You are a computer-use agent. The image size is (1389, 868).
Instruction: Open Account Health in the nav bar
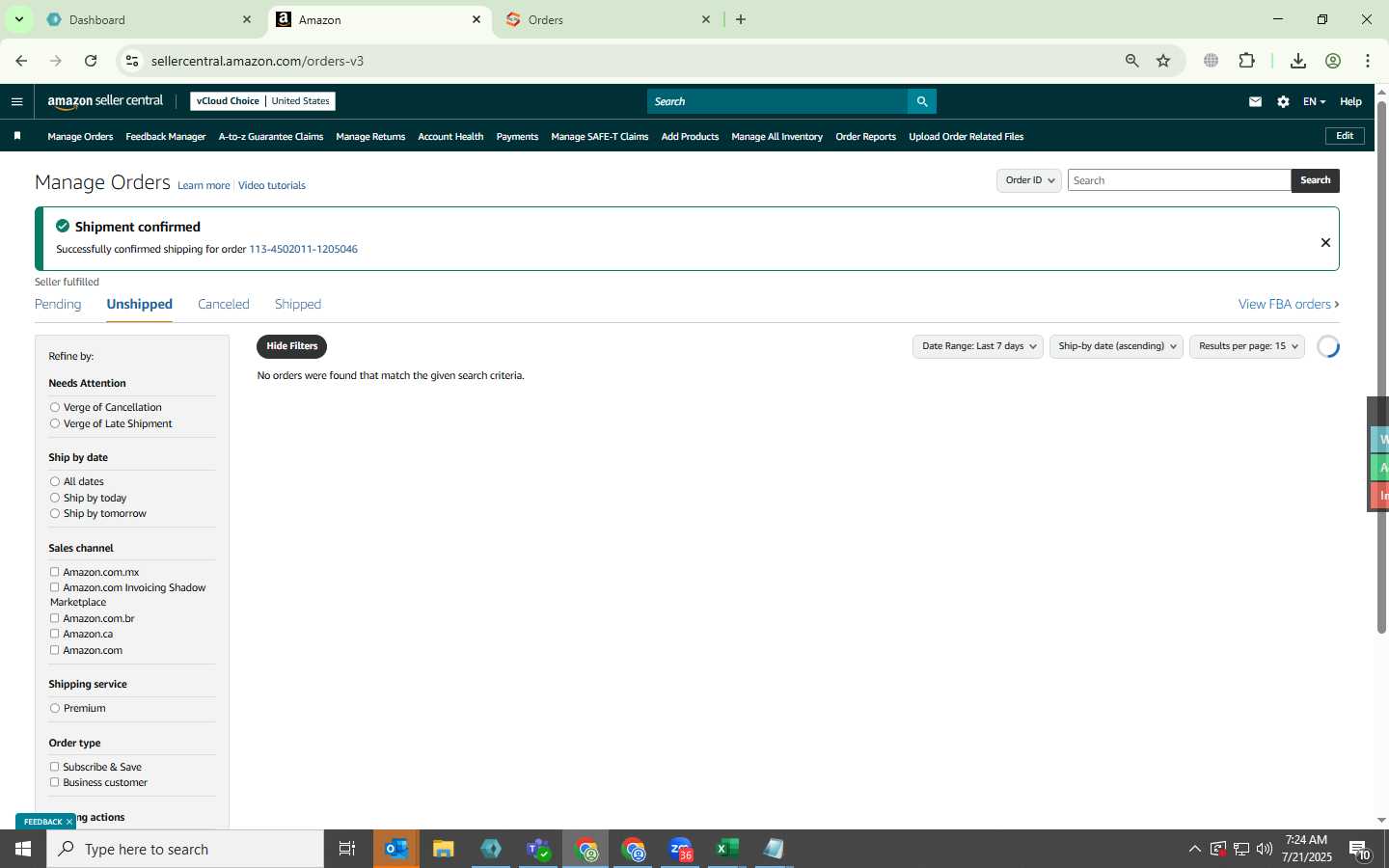450,137
